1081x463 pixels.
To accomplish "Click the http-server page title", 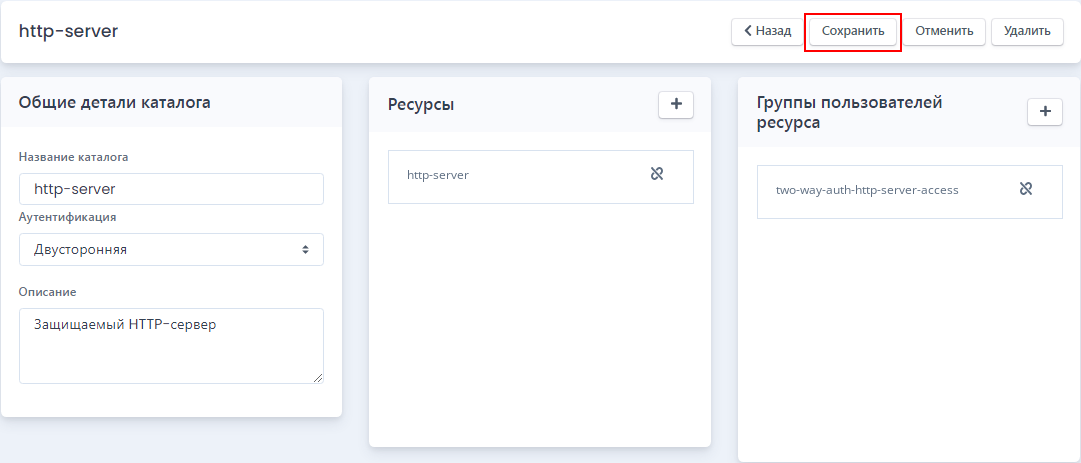I will pos(68,31).
